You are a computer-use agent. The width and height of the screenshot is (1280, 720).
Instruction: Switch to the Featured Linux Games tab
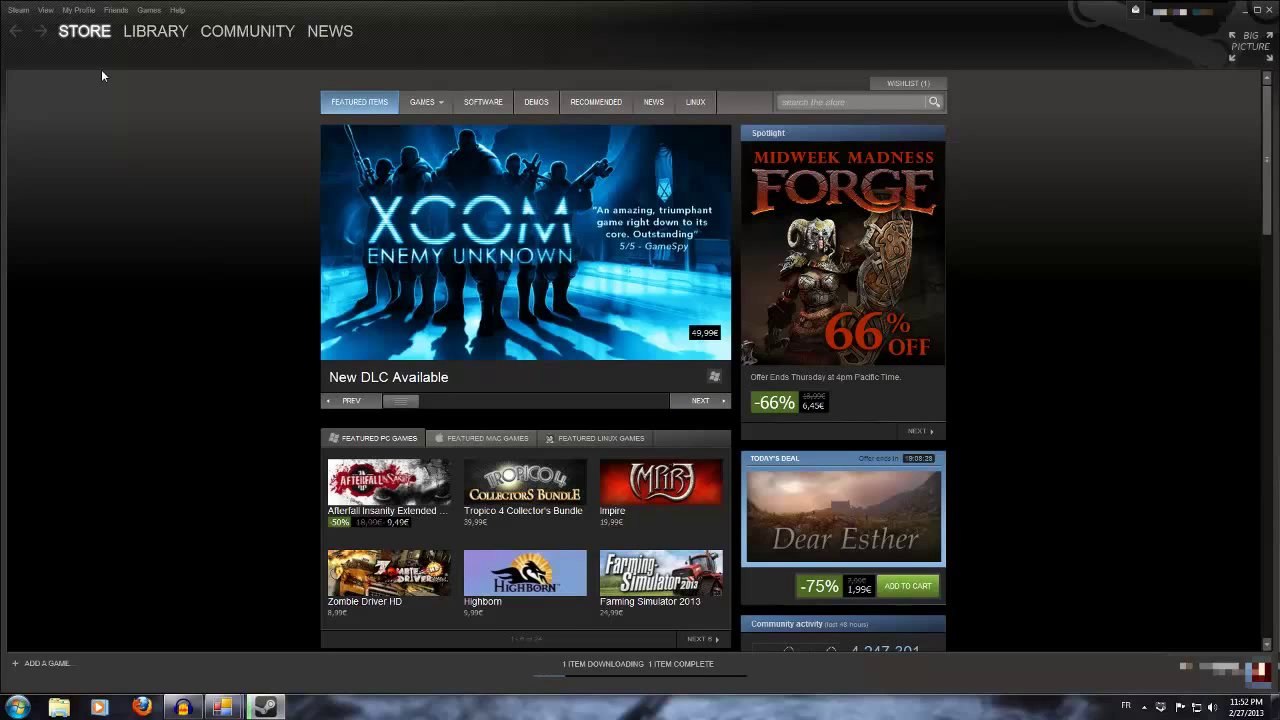(594, 438)
